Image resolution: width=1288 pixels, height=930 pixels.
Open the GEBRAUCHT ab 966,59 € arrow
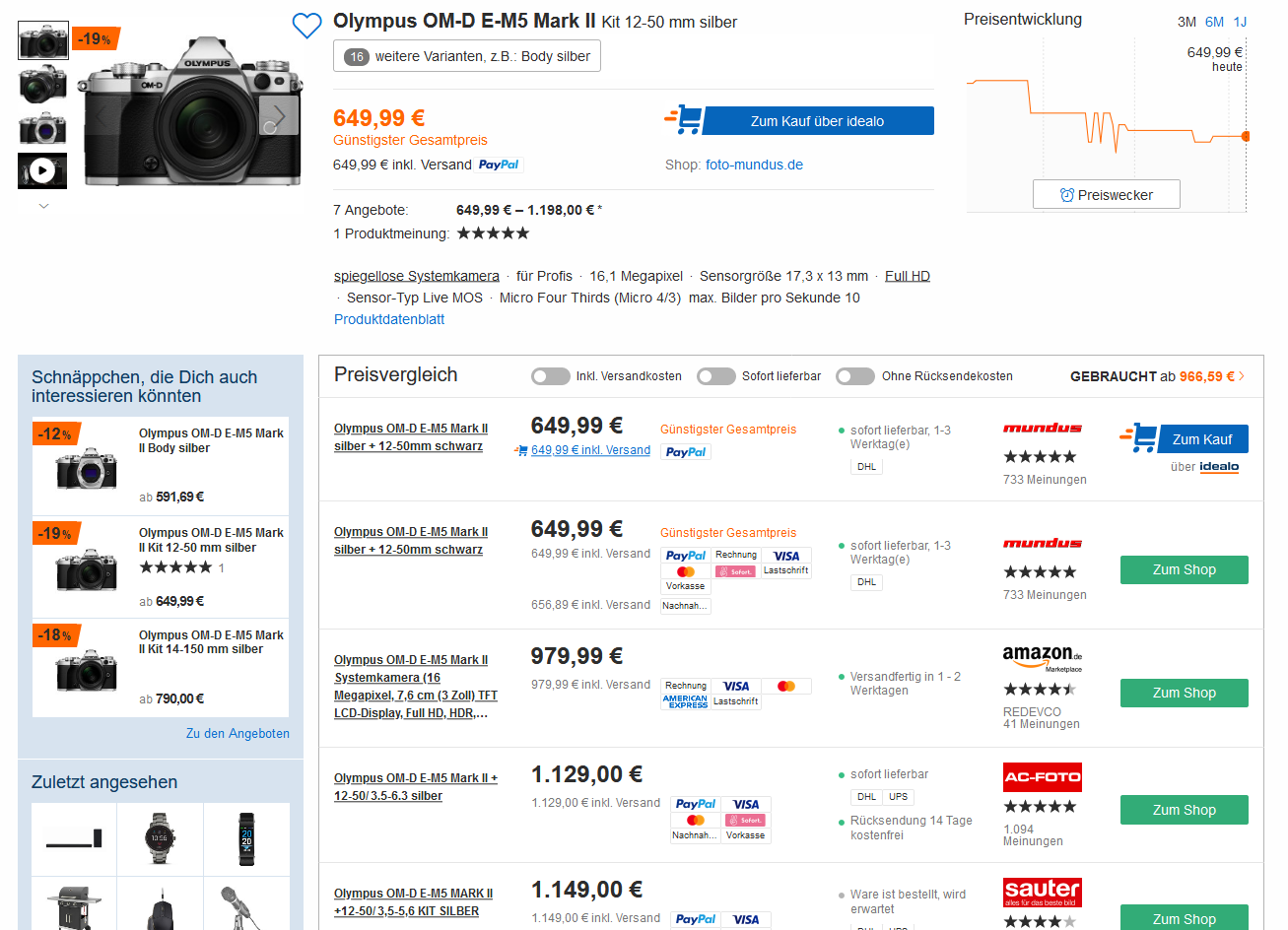pos(1242,376)
